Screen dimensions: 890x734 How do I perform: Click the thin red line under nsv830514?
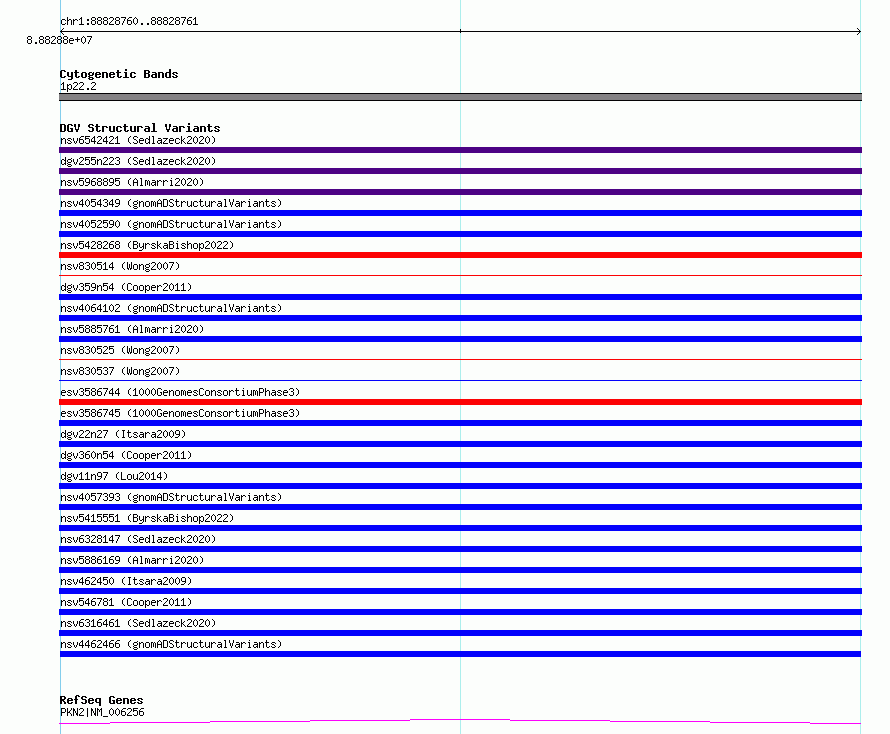(460, 275)
